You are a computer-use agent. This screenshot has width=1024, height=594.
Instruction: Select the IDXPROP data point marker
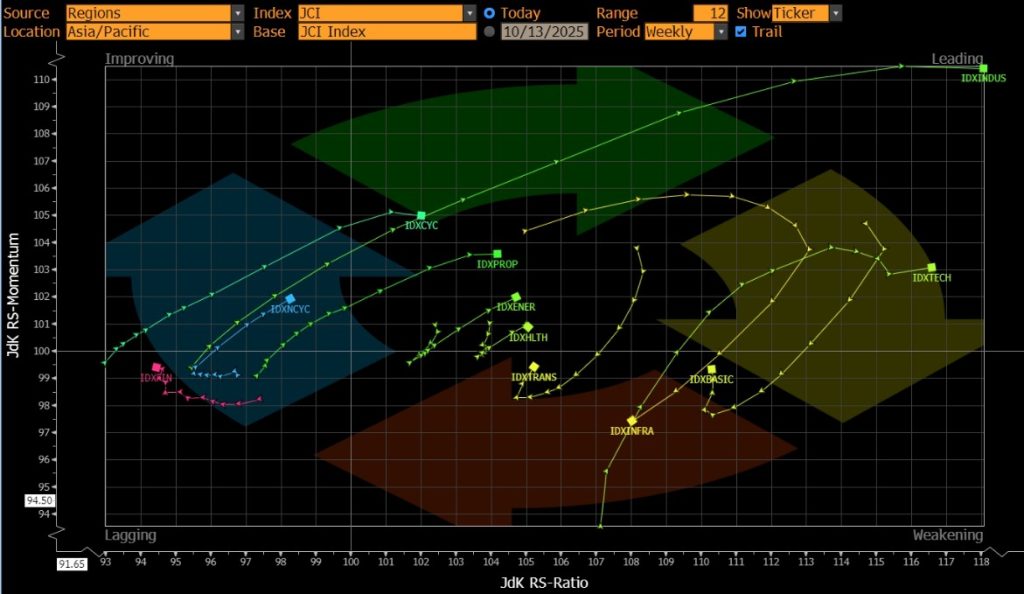point(497,254)
